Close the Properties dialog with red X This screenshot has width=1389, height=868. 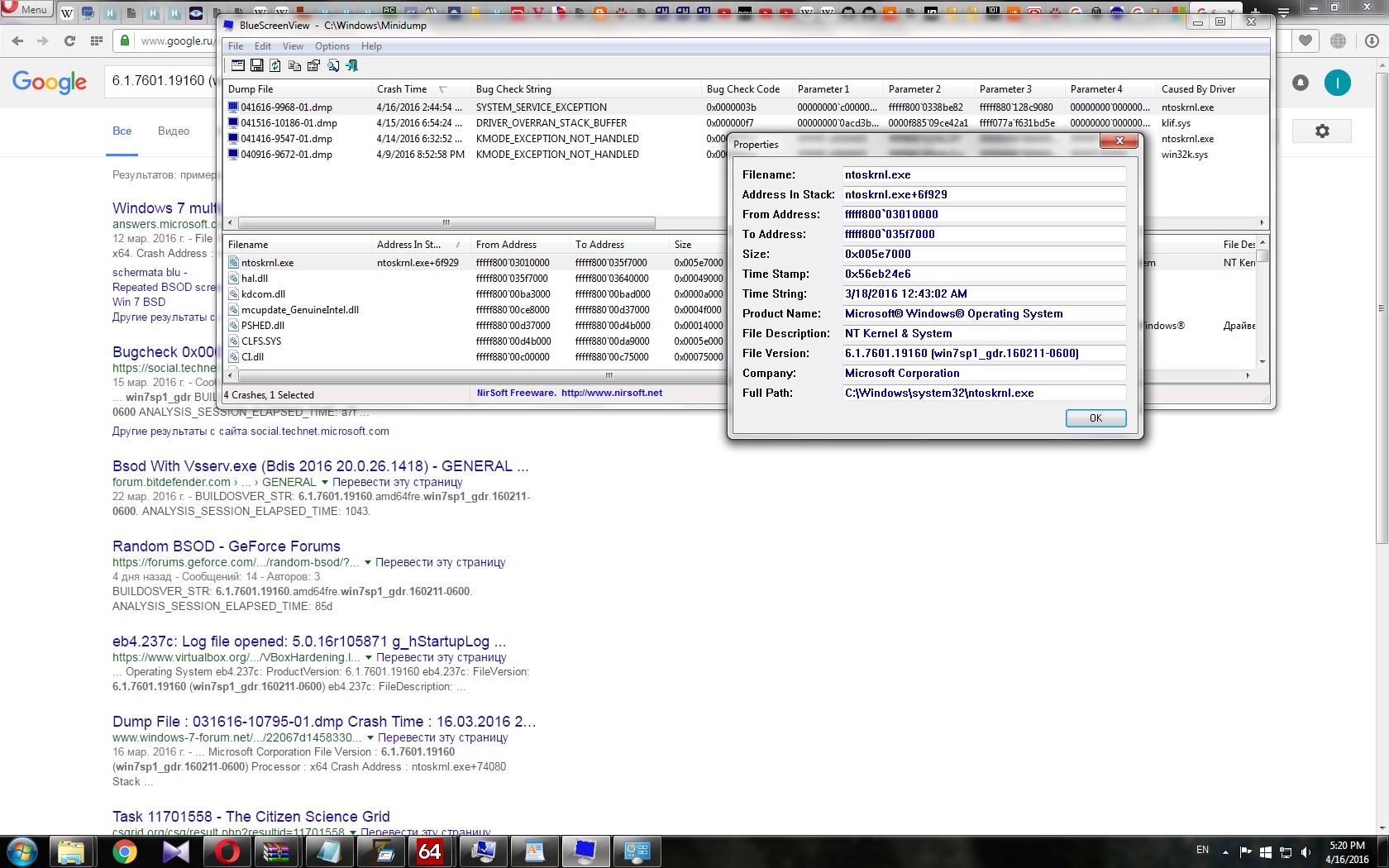(1119, 141)
